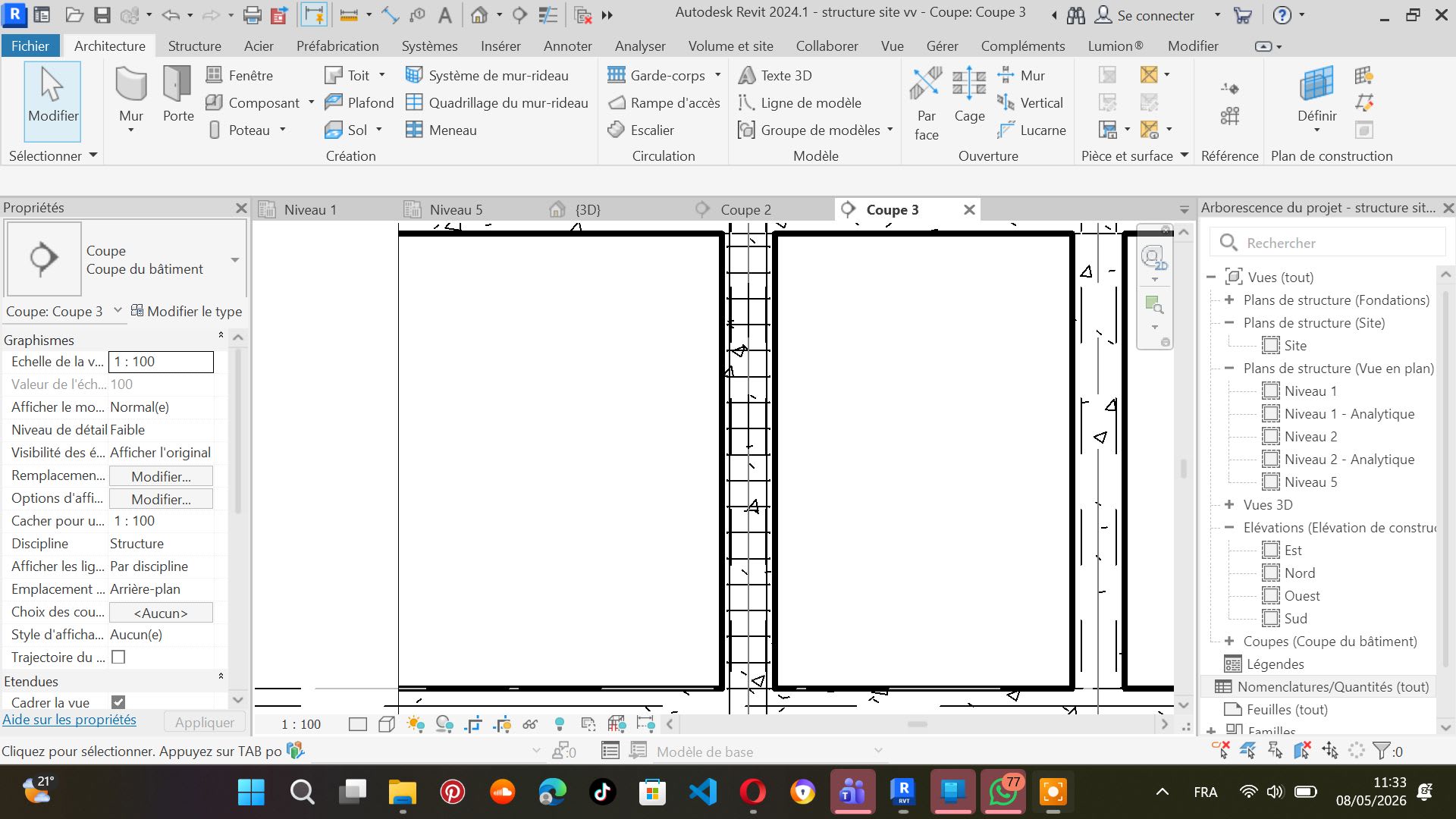Click the 2D zoom navigation wheel icon
The image size is (1456, 819).
(1153, 258)
